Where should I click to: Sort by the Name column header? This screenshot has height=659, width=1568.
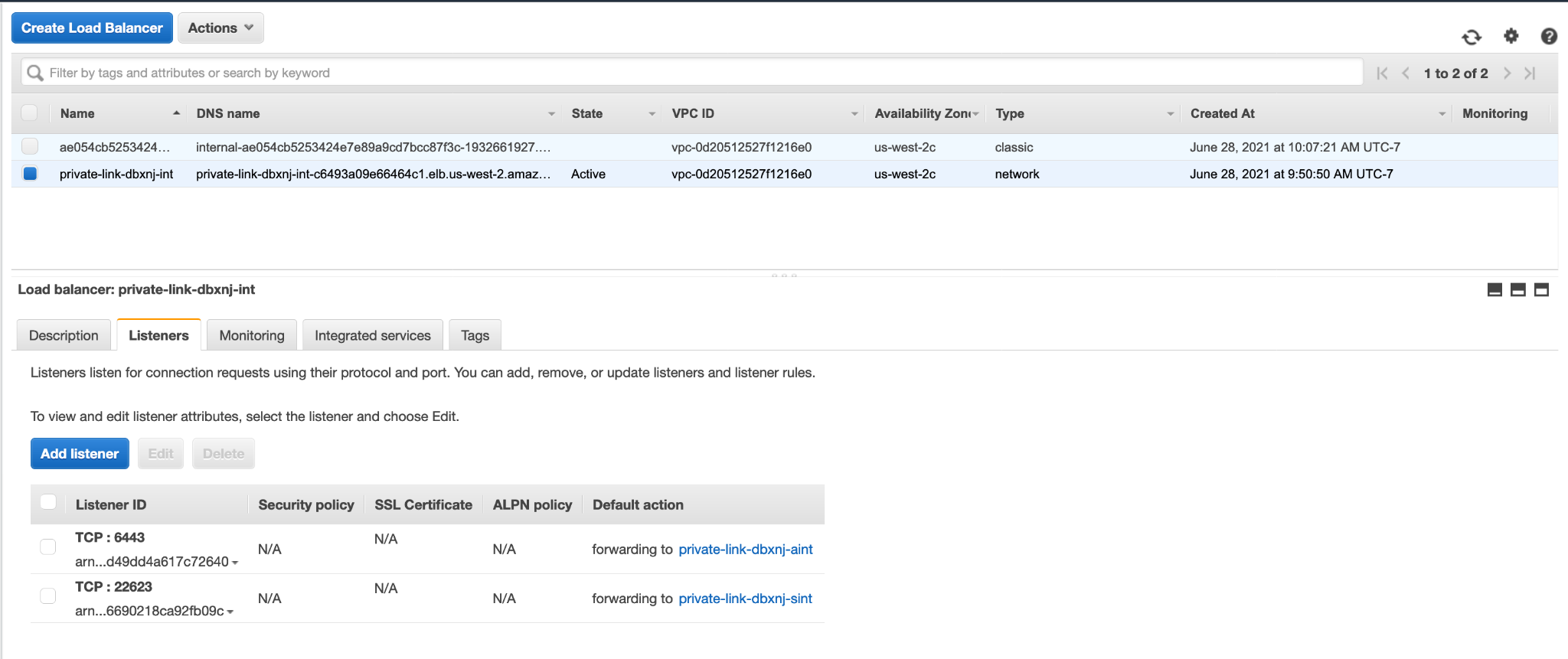[x=77, y=113]
